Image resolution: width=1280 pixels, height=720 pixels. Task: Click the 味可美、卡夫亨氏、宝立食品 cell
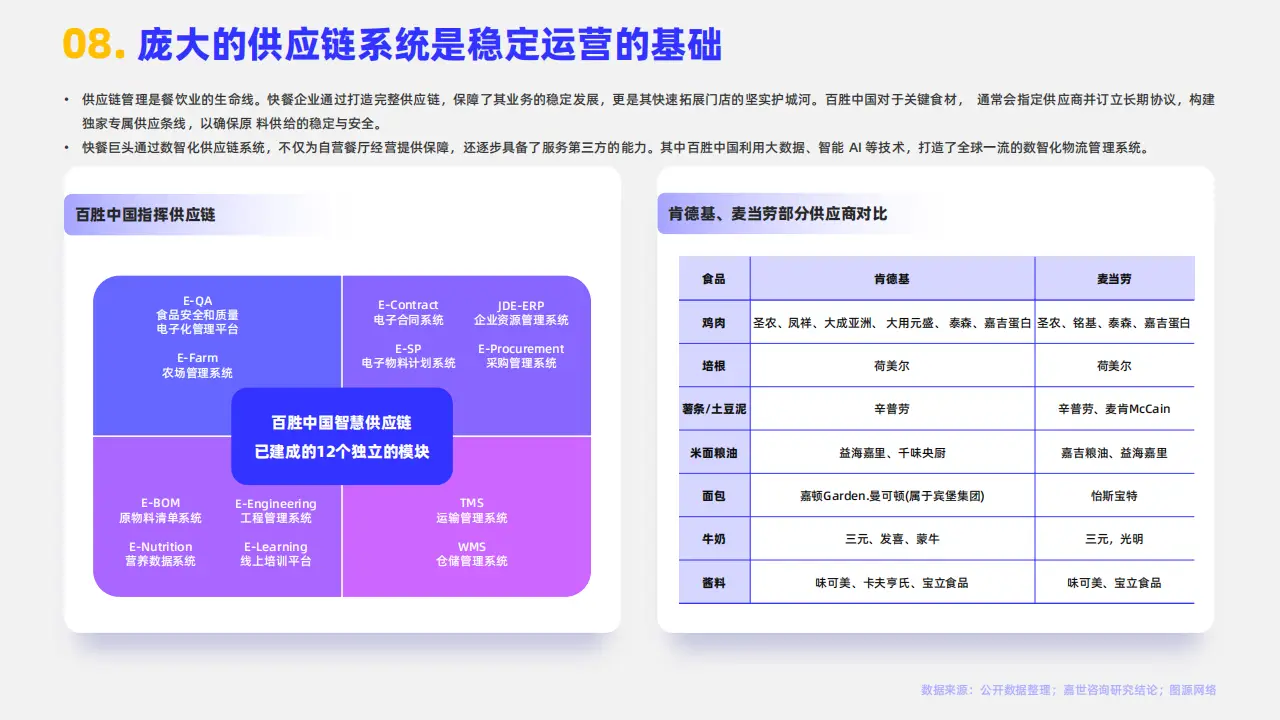(x=892, y=582)
